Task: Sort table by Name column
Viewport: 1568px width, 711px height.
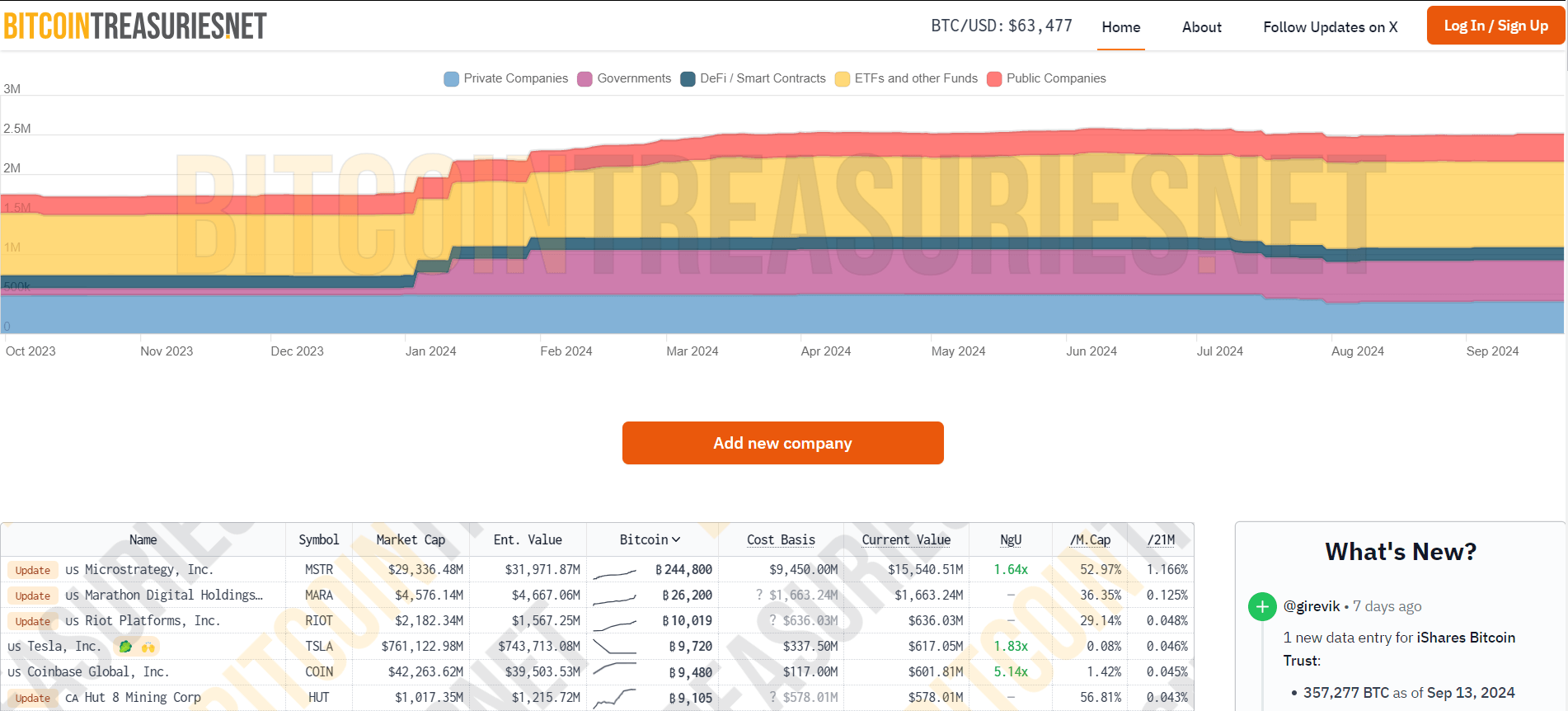Action: click(x=143, y=539)
